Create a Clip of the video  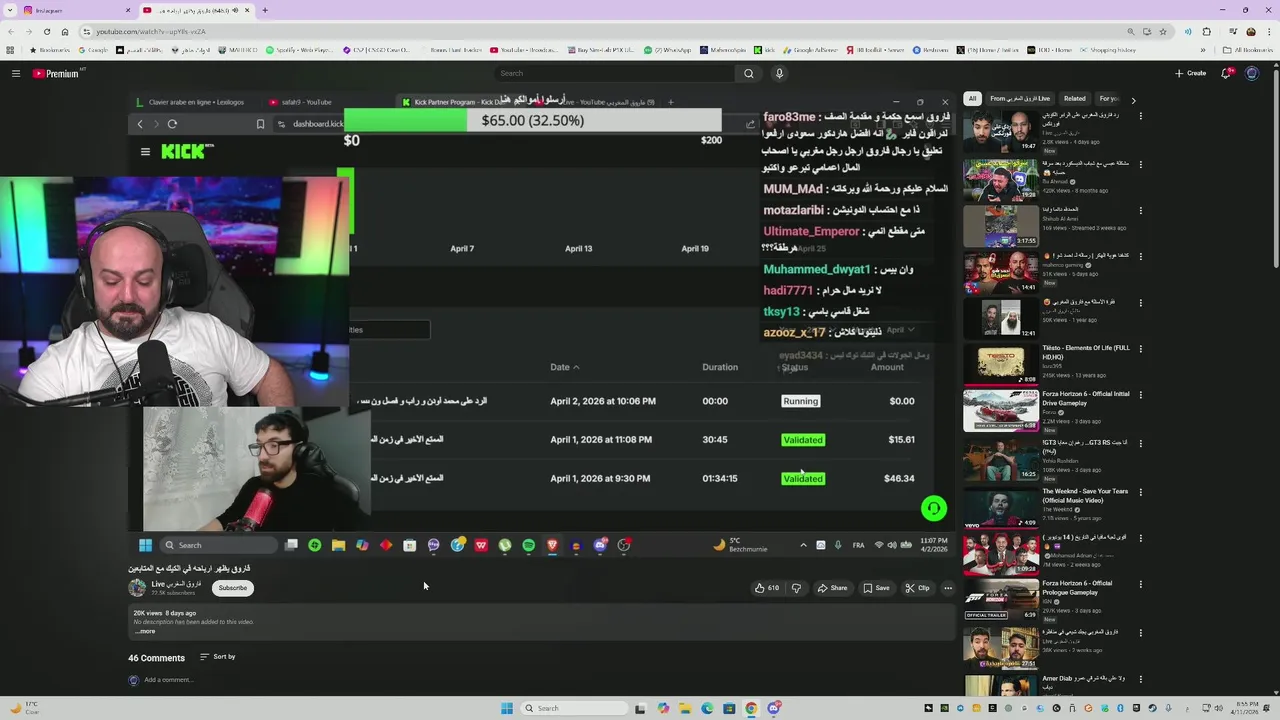click(x=917, y=588)
